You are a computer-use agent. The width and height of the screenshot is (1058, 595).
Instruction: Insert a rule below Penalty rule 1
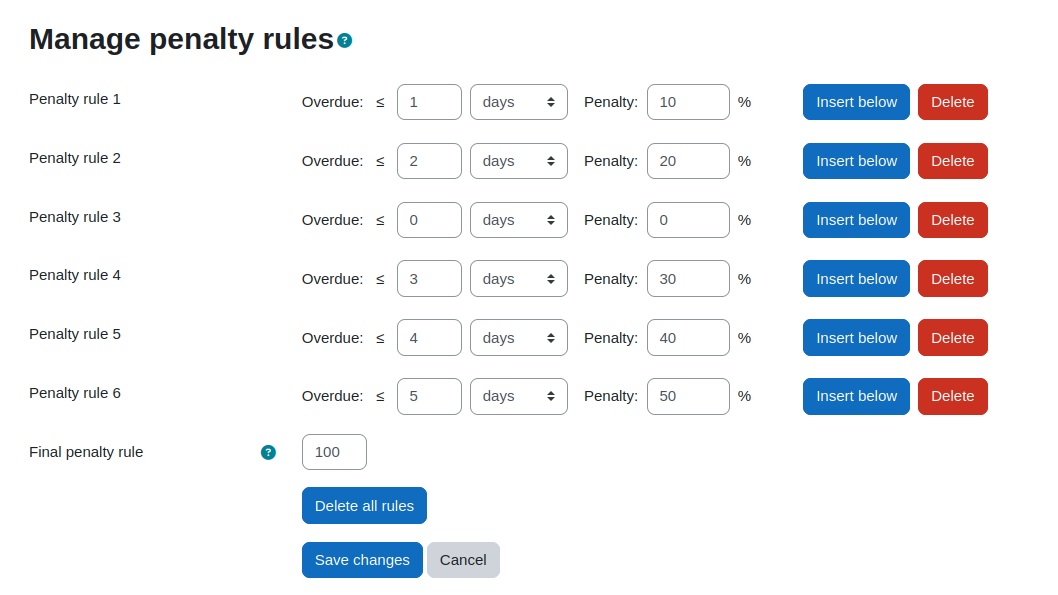[856, 102]
